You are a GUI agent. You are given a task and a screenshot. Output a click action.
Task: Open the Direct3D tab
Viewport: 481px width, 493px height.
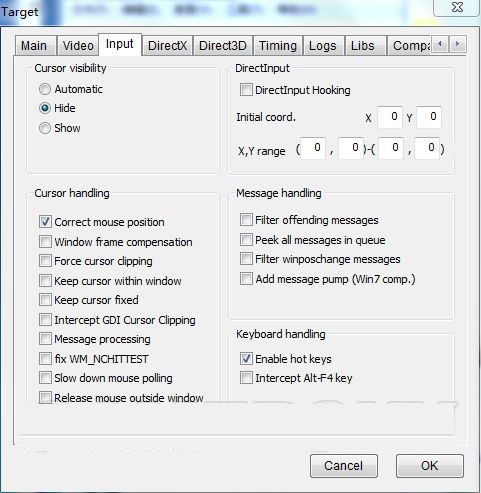pos(223,46)
